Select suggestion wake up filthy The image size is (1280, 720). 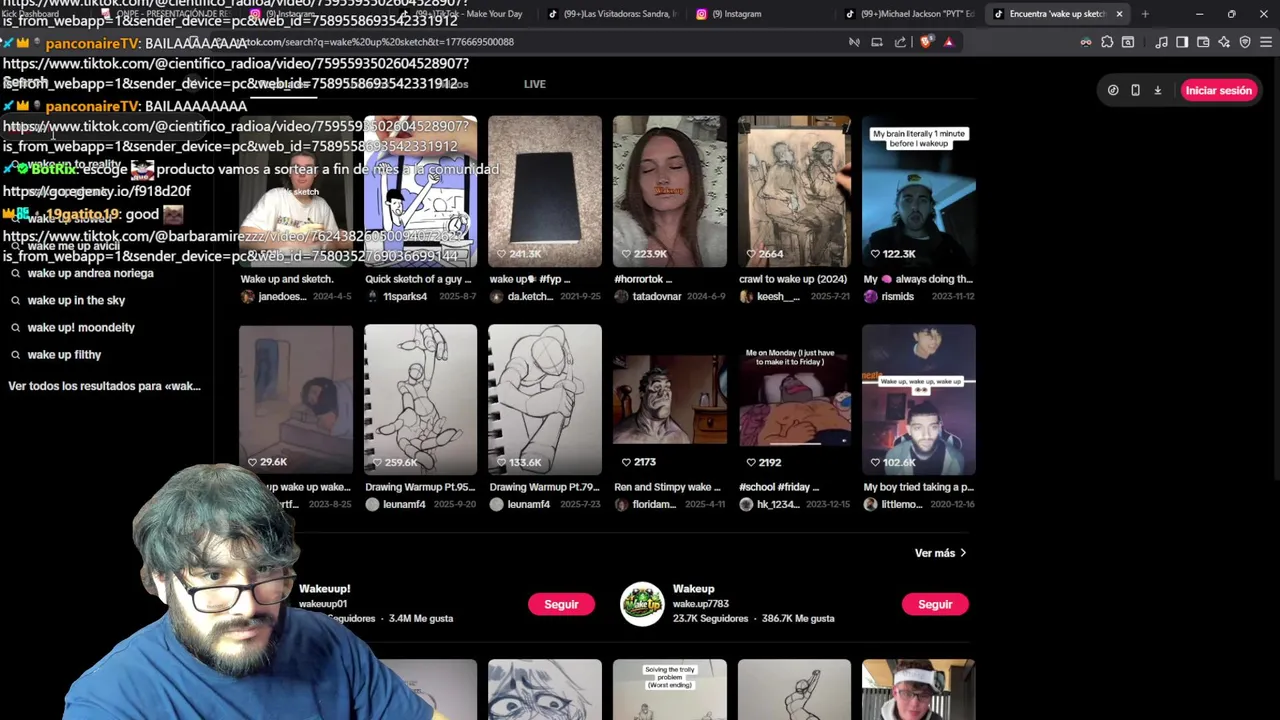64,354
